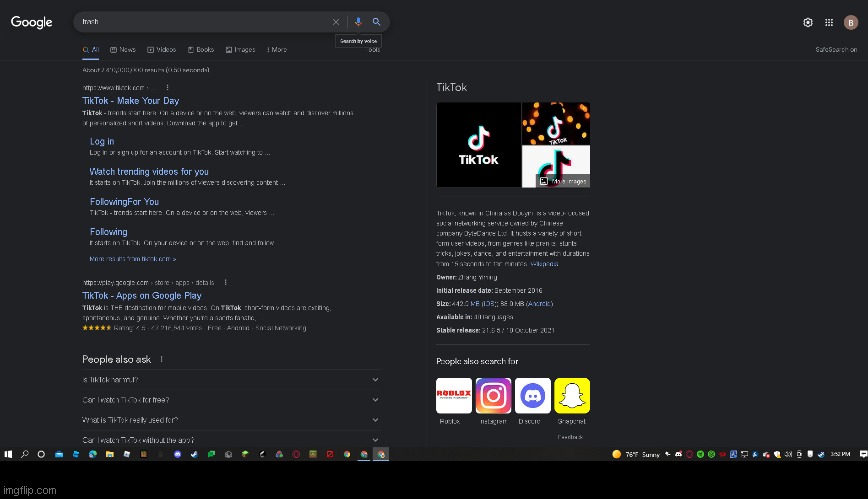Image resolution: width=868 pixels, height=499 pixels.
Task: Click the Instagram related search icon
Action: pos(493,395)
